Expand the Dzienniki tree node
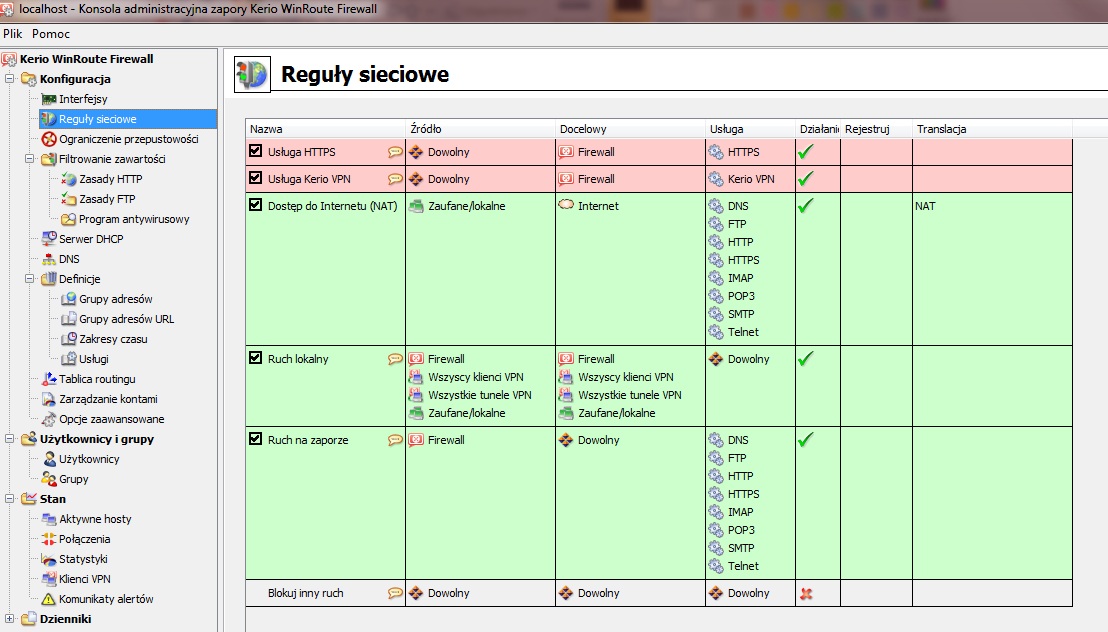The width and height of the screenshot is (1108, 632). point(10,619)
